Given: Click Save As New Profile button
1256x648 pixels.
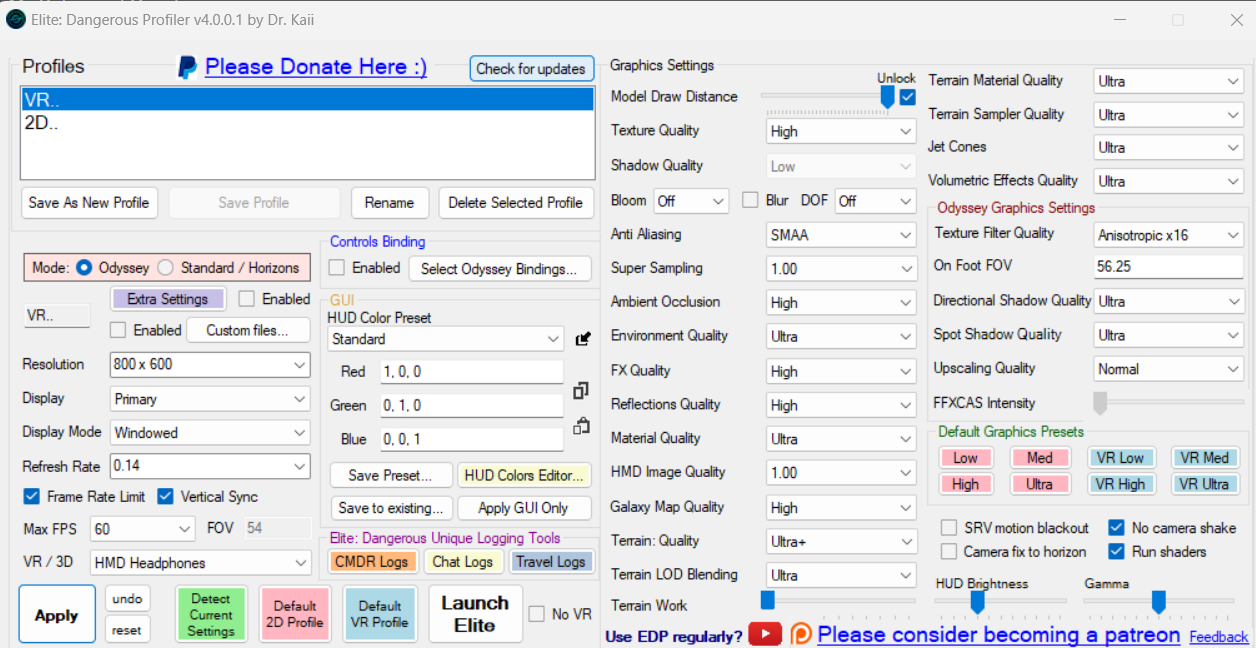Looking at the screenshot, I should pos(89,203).
